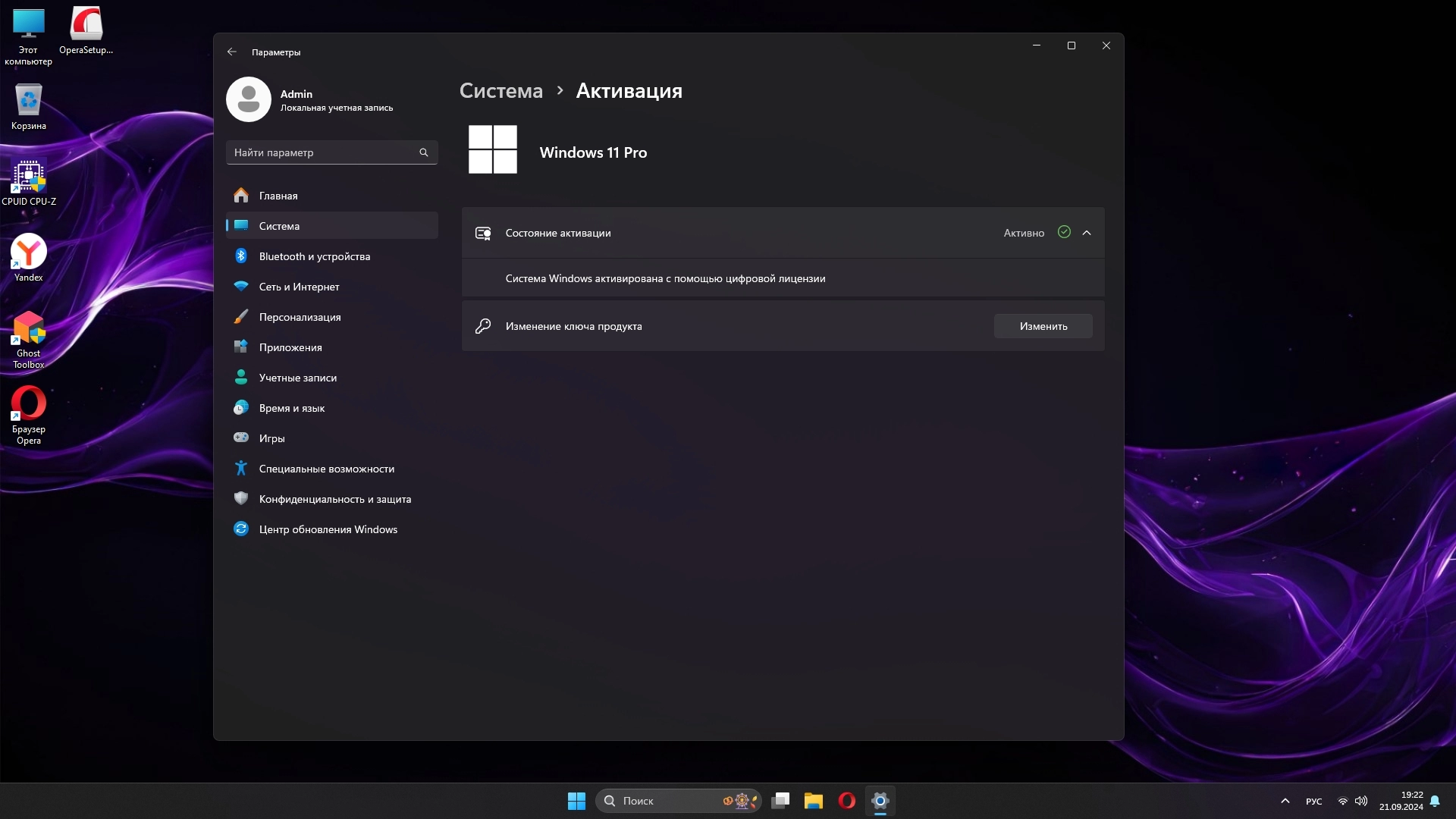
Task: Open the Центр обновления Windows icon
Action: tap(241, 529)
